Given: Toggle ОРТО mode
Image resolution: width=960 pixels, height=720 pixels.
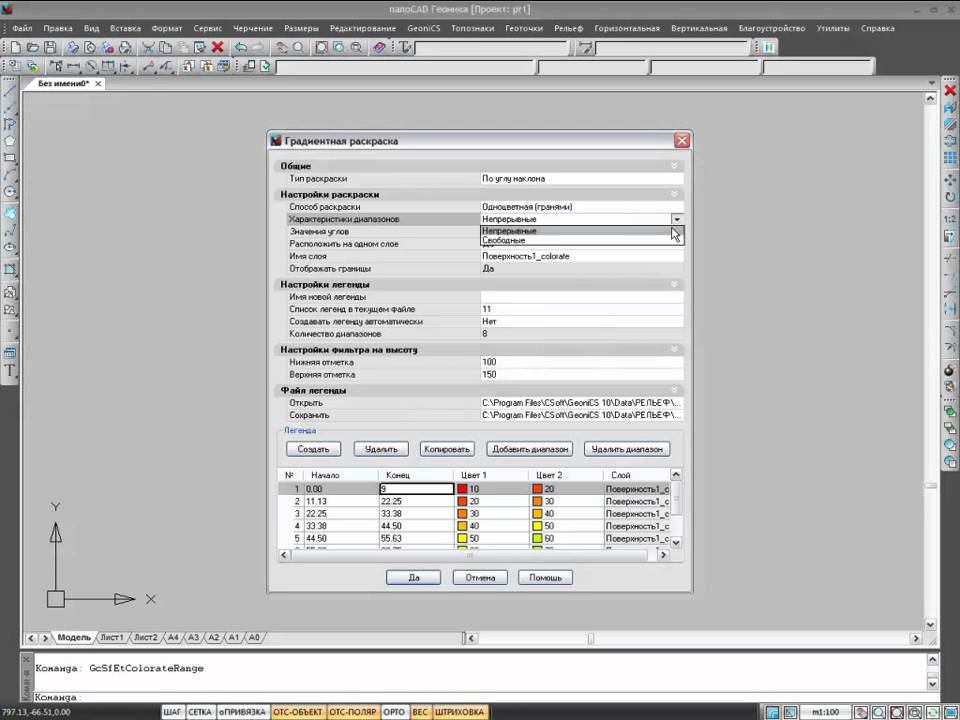Looking at the screenshot, I should 394,712.
